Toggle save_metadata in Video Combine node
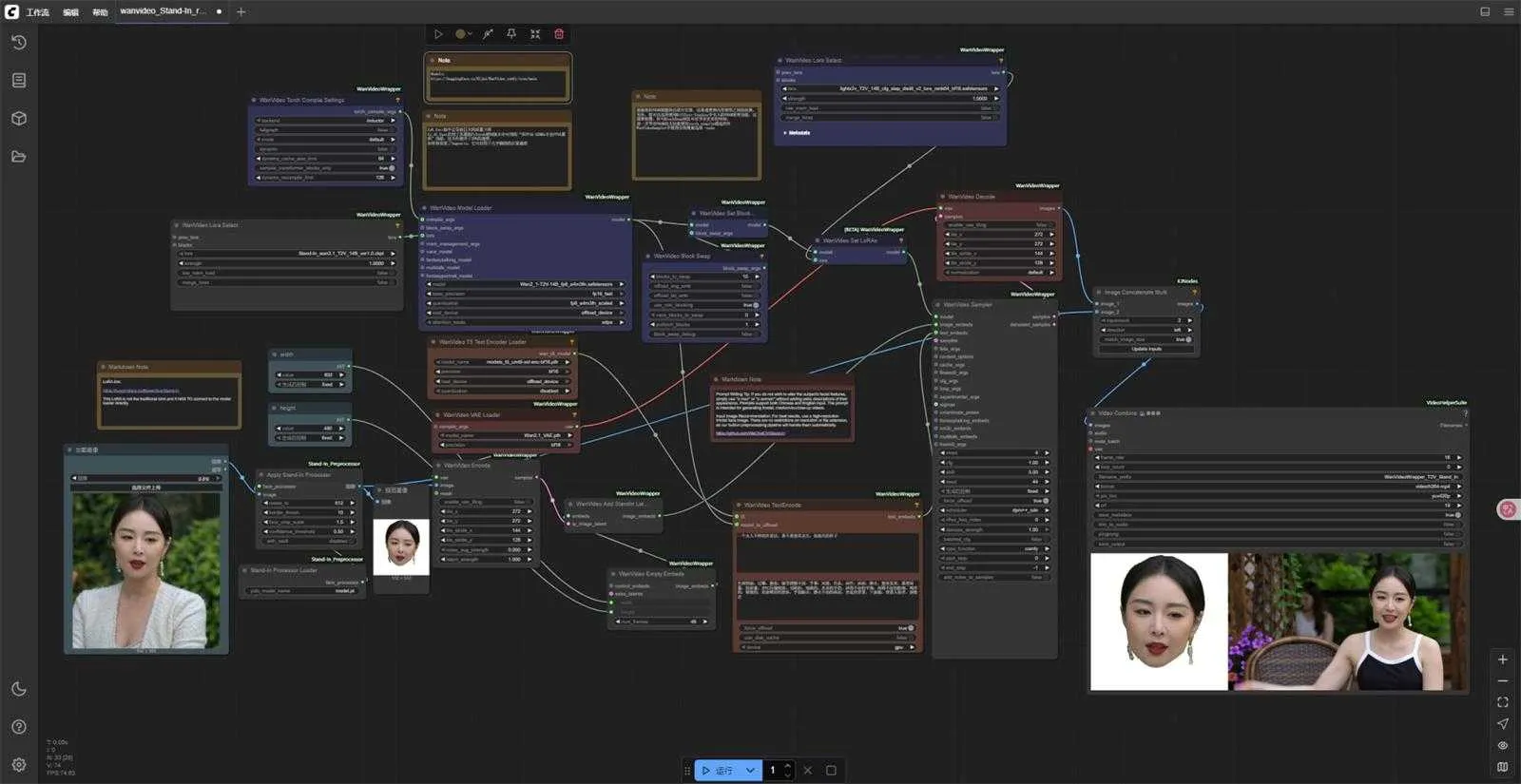This screenshot has height=784, width=1521. pyautogui.click(x=1279, y=515)
